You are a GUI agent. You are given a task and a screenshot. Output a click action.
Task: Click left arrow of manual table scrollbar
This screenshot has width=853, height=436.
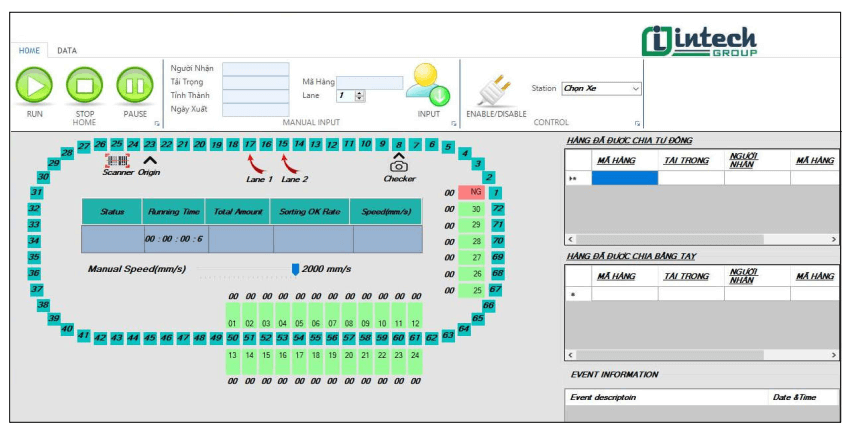570,355
